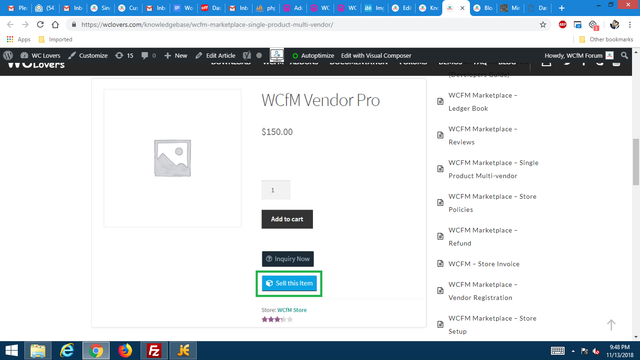Open WCFM Marketplace – Single Product Multi-vendor link
640x360 pixels.
point(493,169)
